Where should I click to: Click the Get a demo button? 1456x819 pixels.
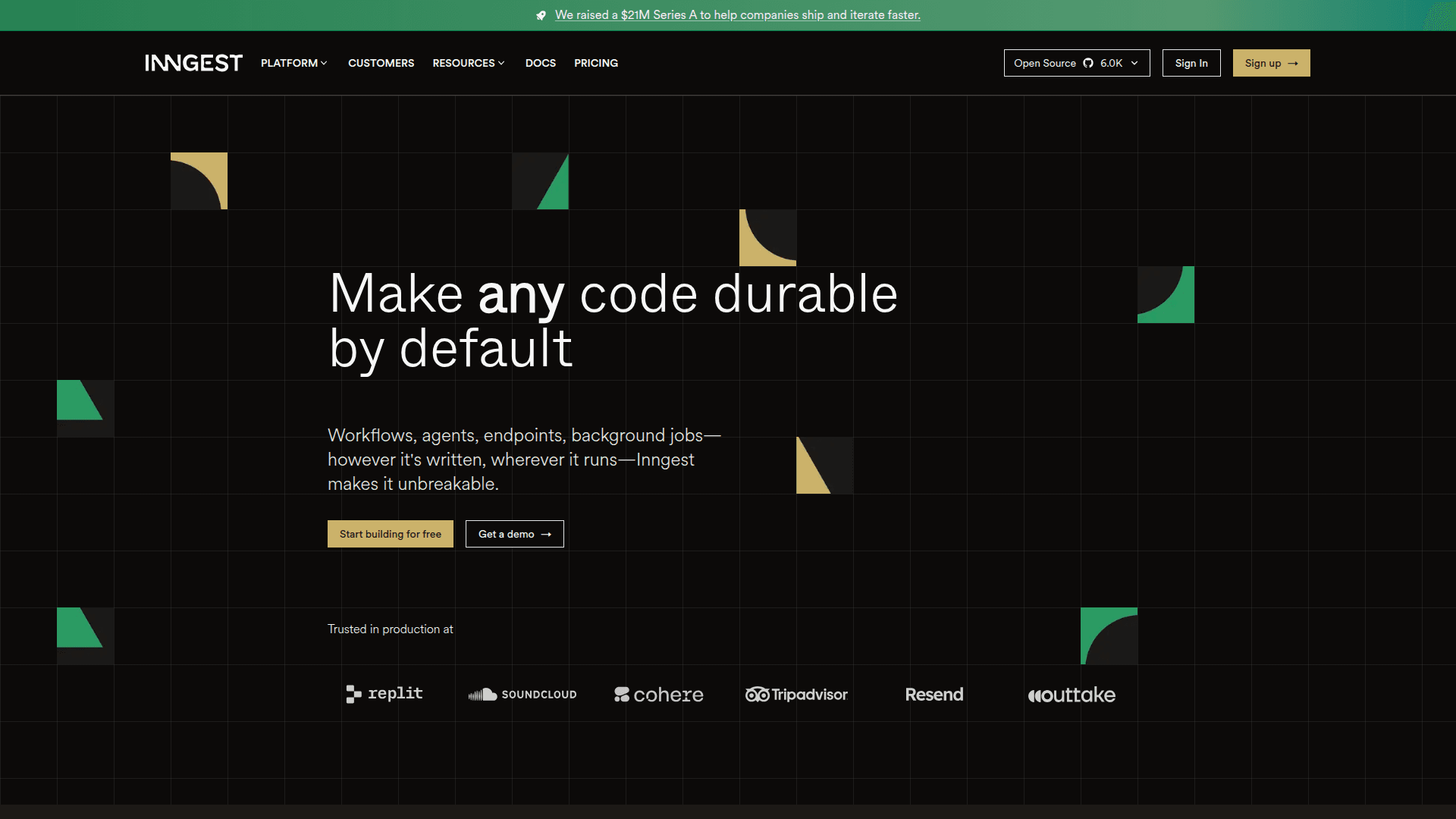514,534
